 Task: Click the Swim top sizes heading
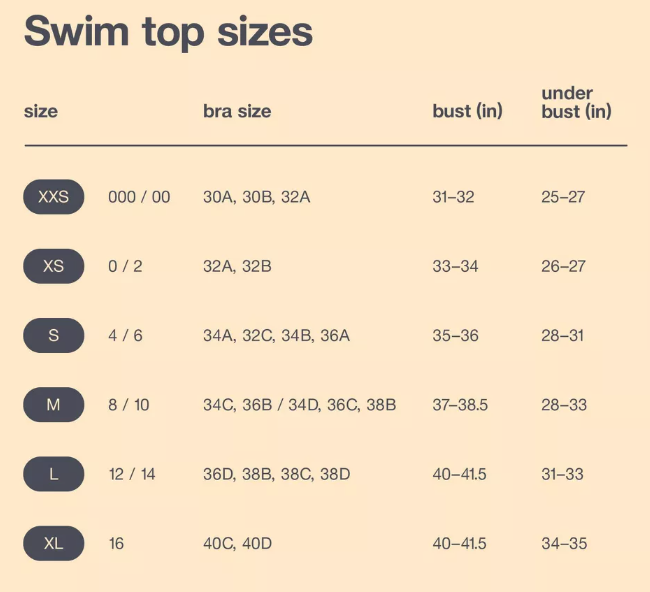[x=168, y=31]
